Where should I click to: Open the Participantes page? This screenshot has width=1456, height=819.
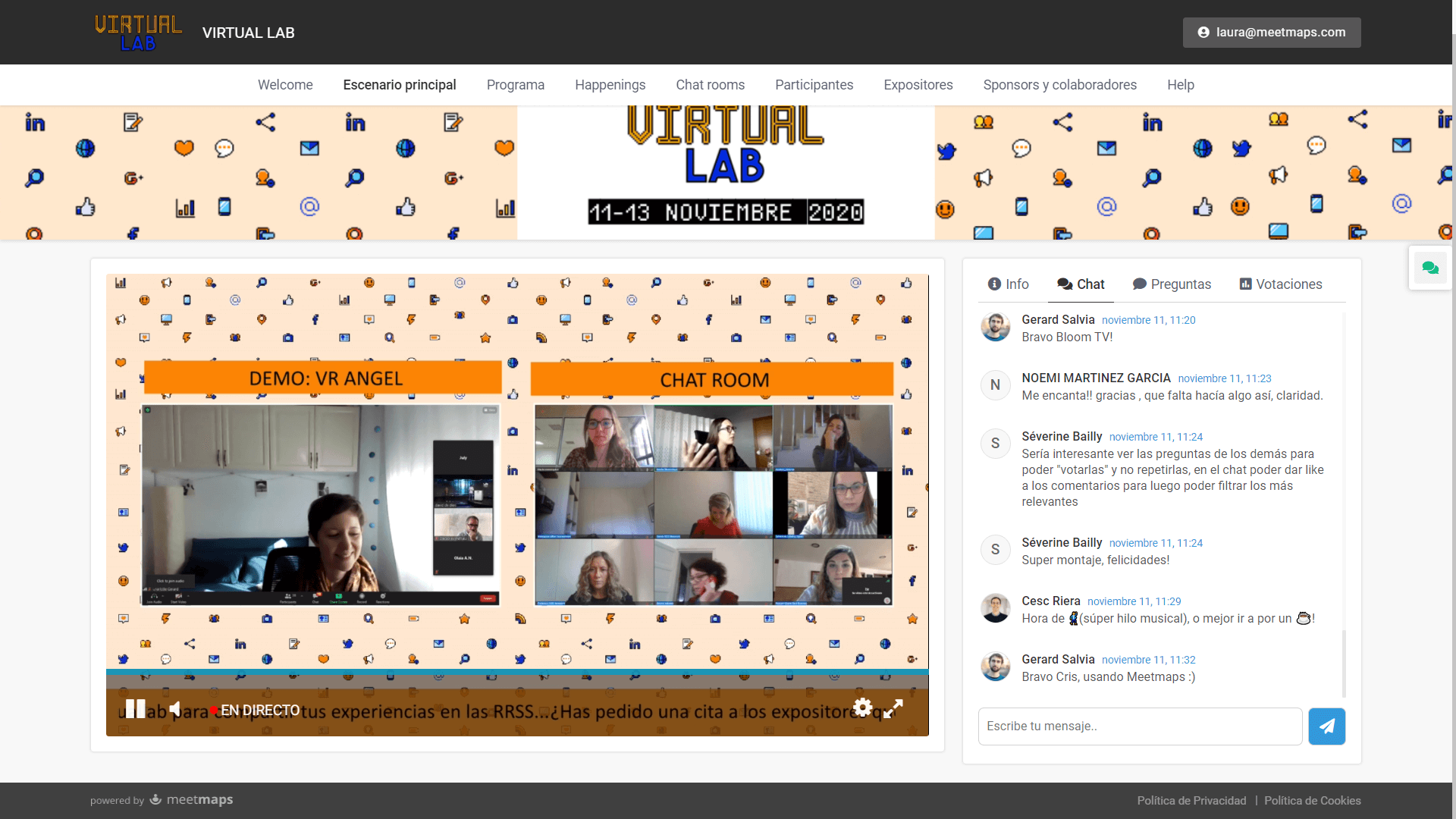(814, 85)
